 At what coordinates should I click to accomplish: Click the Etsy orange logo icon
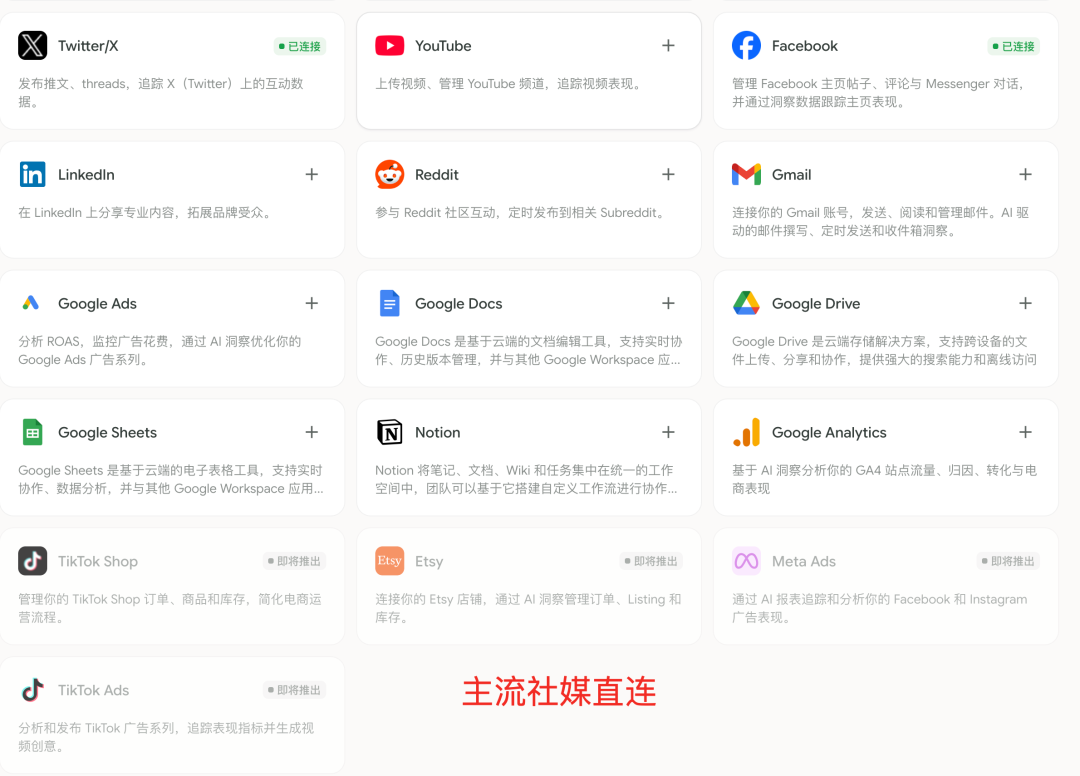click(x=389, y=561)
